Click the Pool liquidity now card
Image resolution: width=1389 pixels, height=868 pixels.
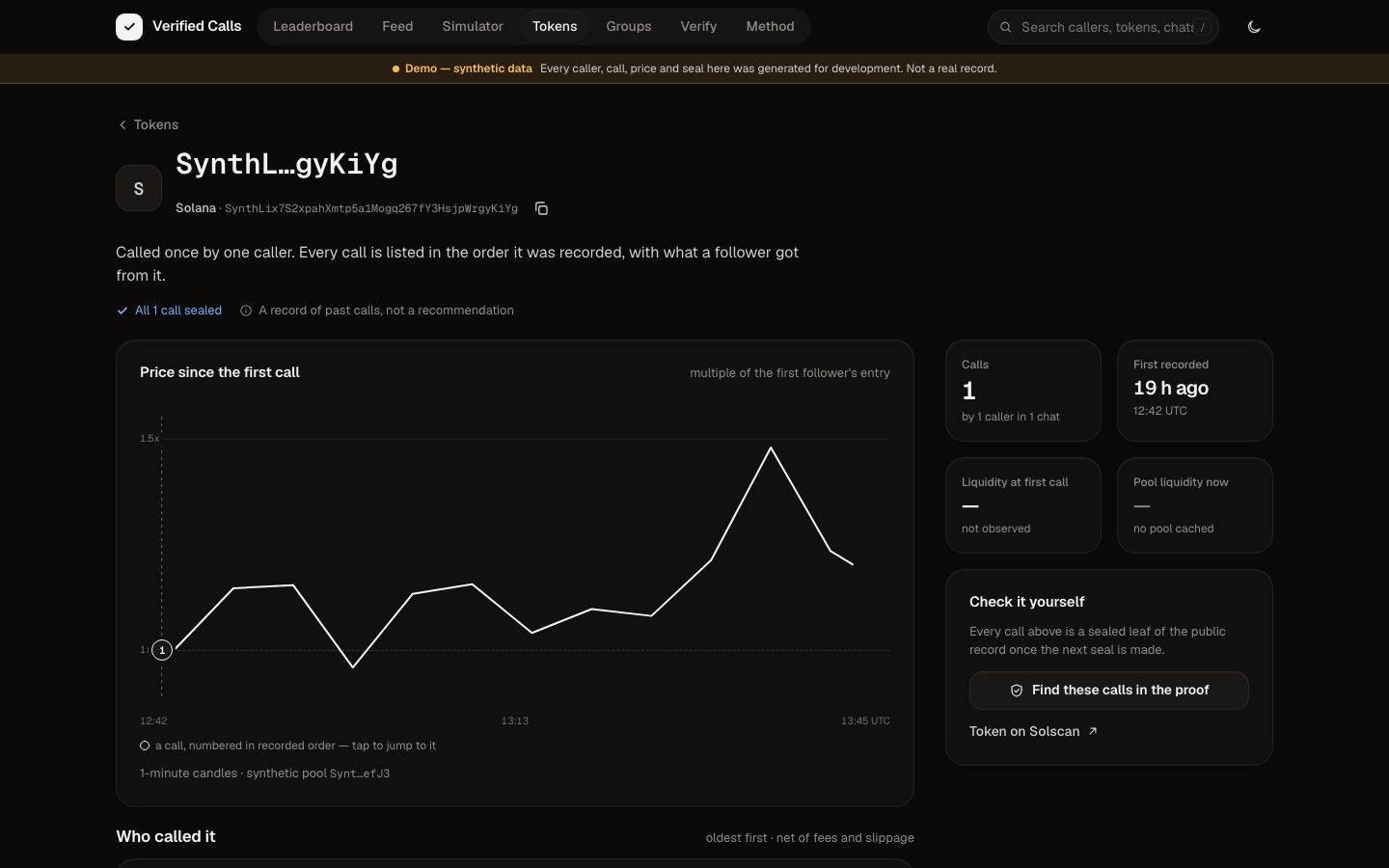coord(1195,505)
